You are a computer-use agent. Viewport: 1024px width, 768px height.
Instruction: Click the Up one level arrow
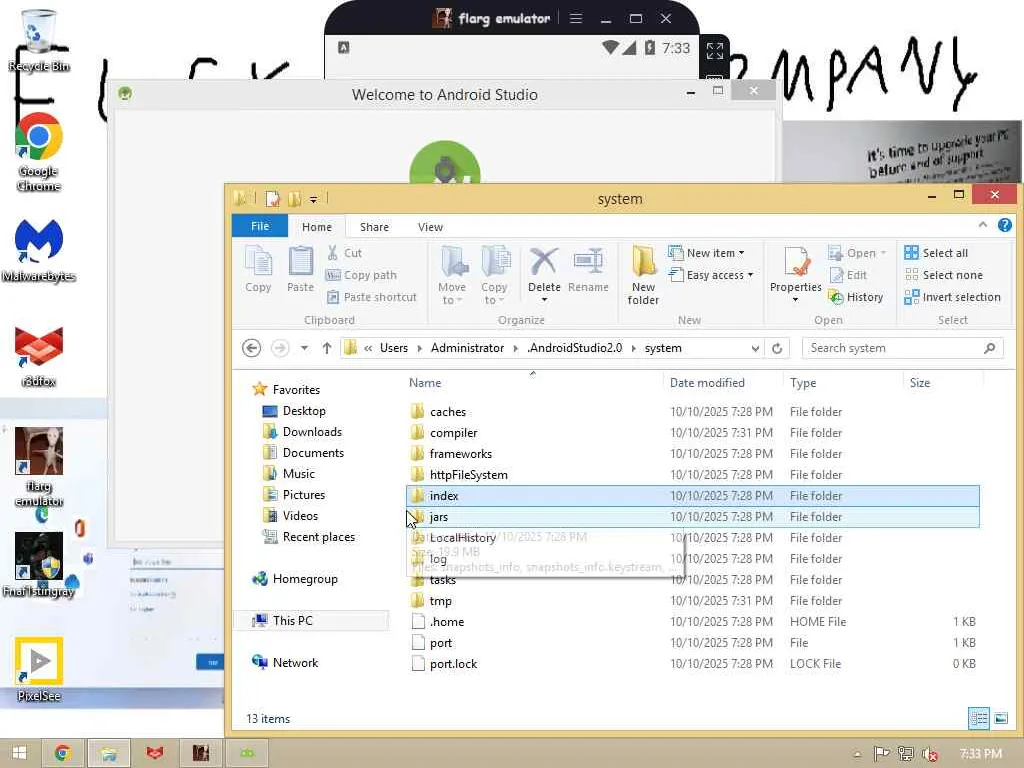(x=327, y=348)
